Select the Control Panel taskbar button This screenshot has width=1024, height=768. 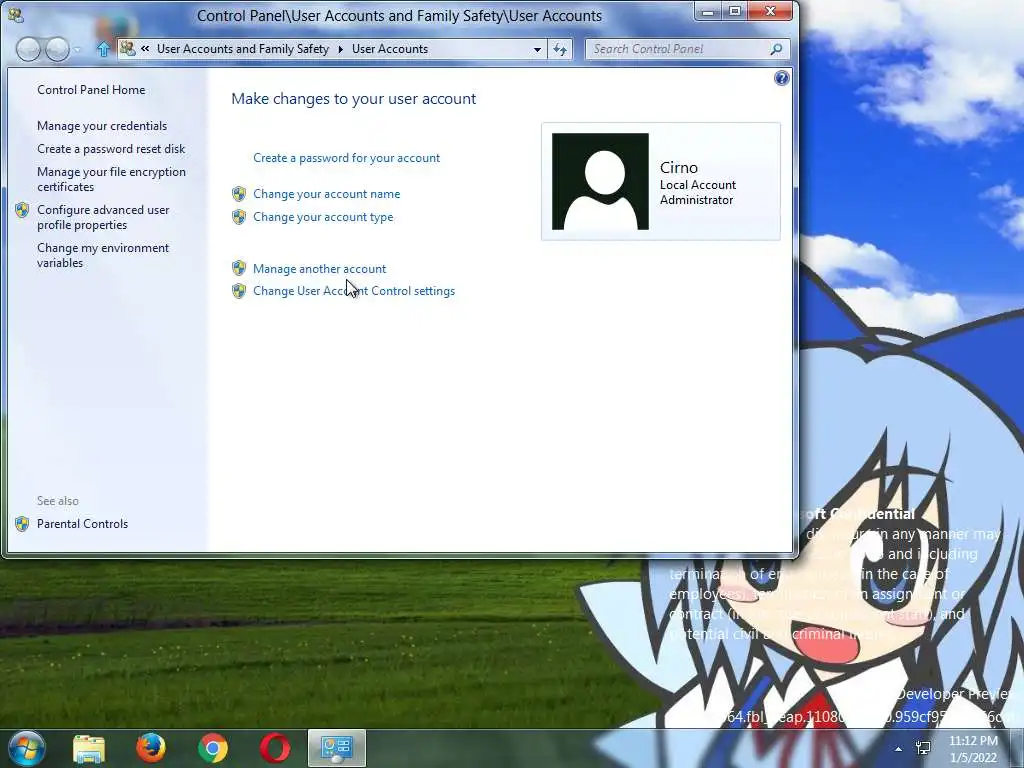click(x=337, y=748)
